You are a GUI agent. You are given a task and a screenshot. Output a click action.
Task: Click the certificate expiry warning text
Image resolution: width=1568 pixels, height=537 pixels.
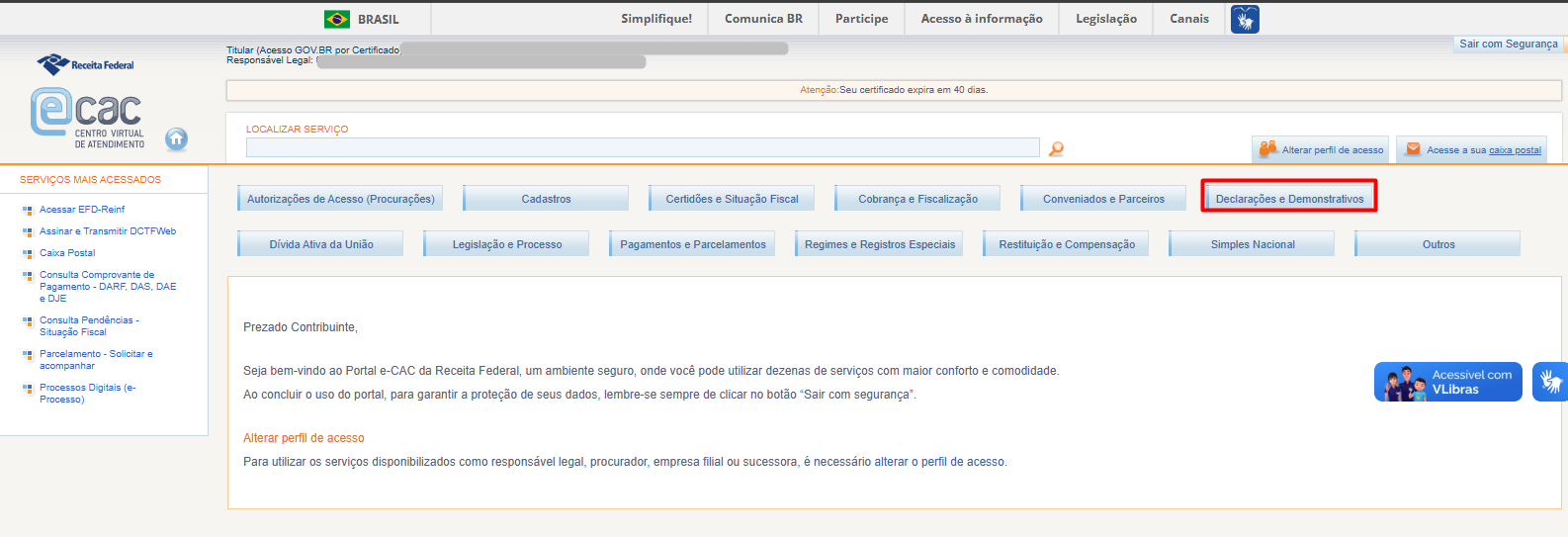[894, 90]
